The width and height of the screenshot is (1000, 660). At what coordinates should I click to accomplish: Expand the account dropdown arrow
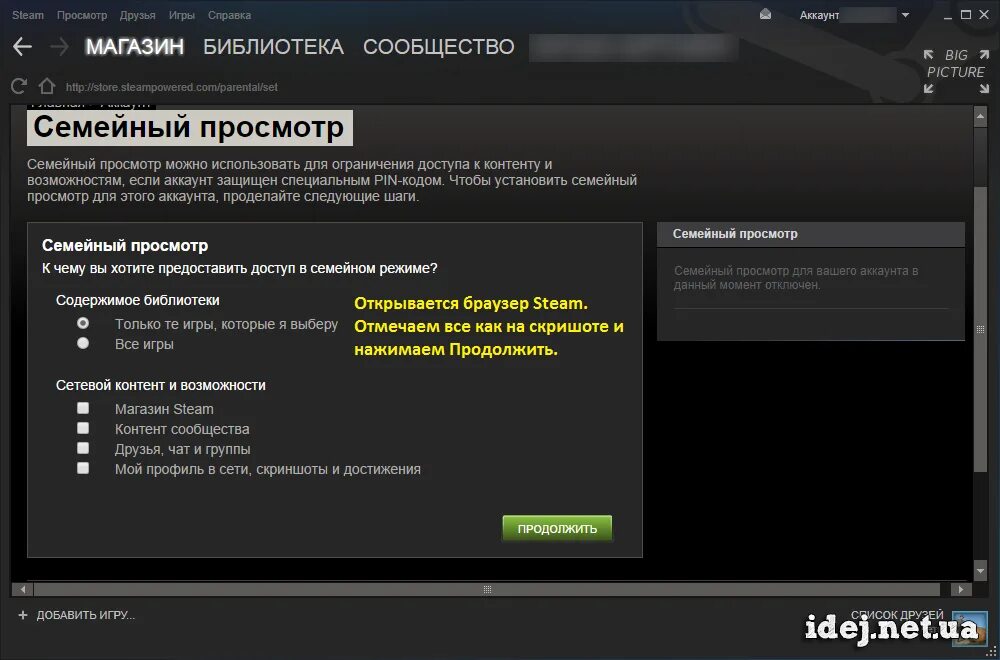pos(906,15)
